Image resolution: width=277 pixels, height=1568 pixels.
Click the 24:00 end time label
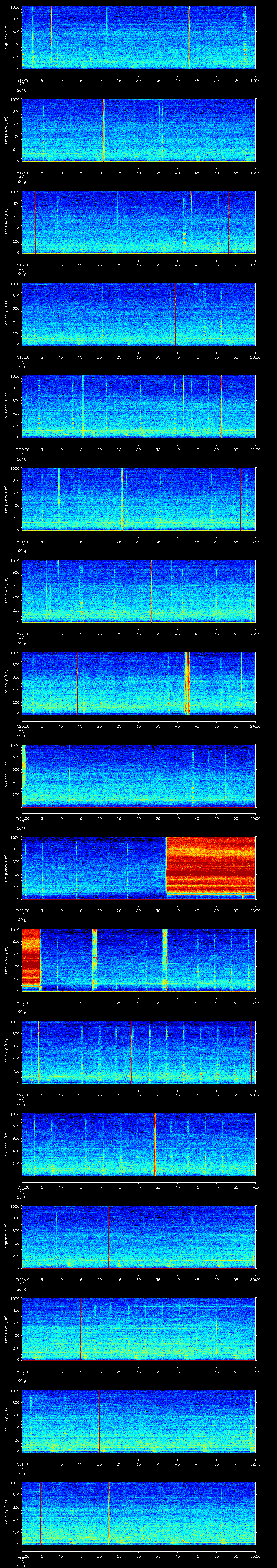coord(255,726)
